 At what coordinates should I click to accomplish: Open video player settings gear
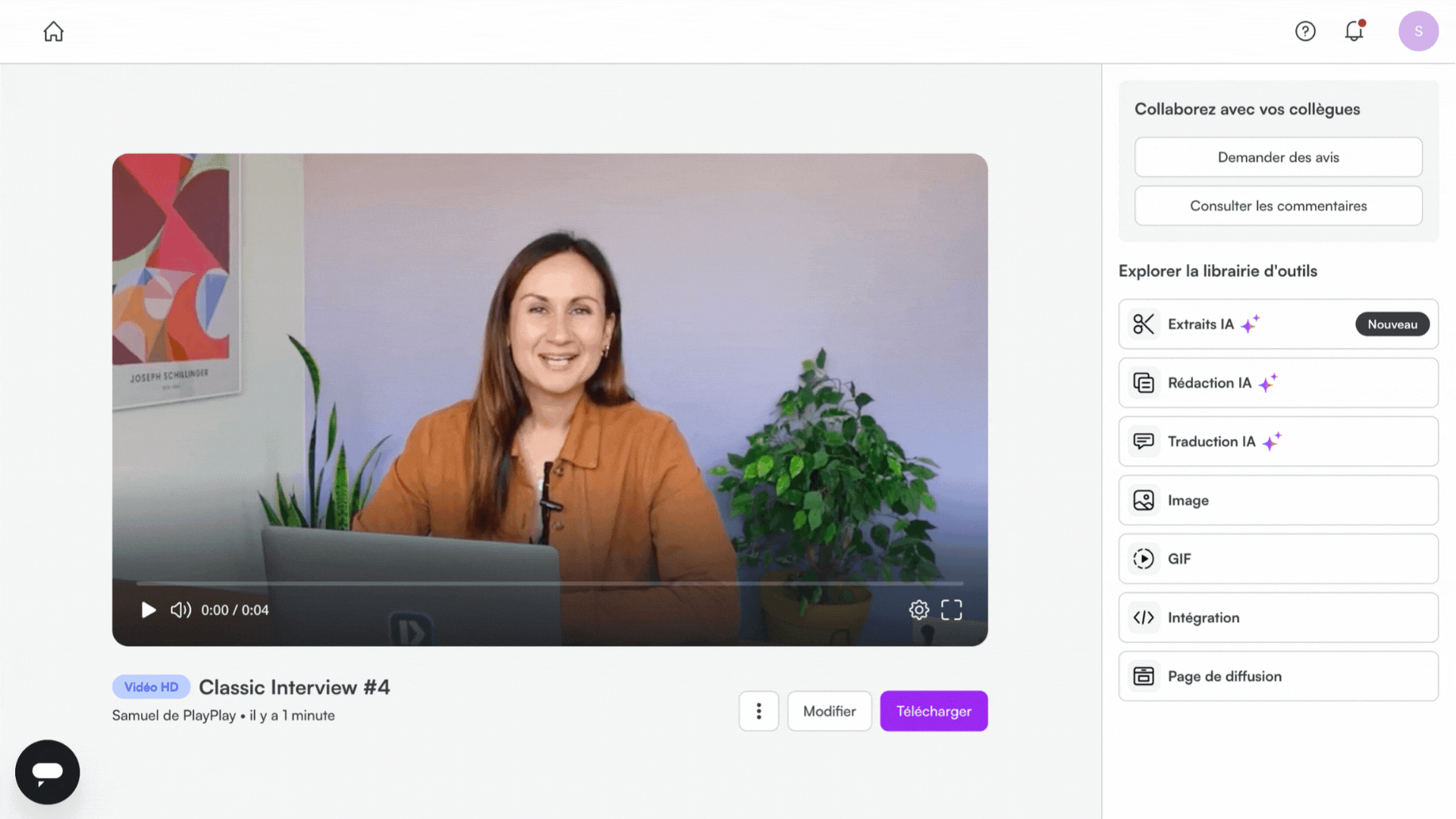[918, 610]
